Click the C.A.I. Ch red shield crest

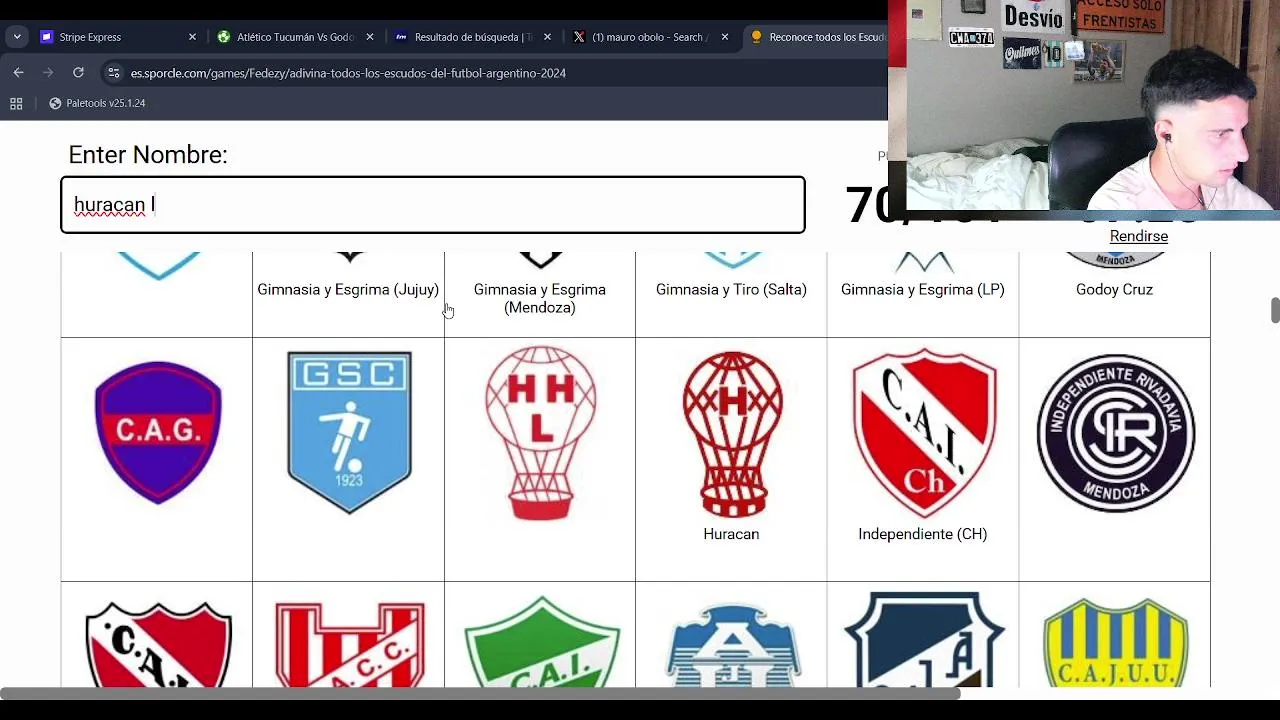tap(923, 432)
